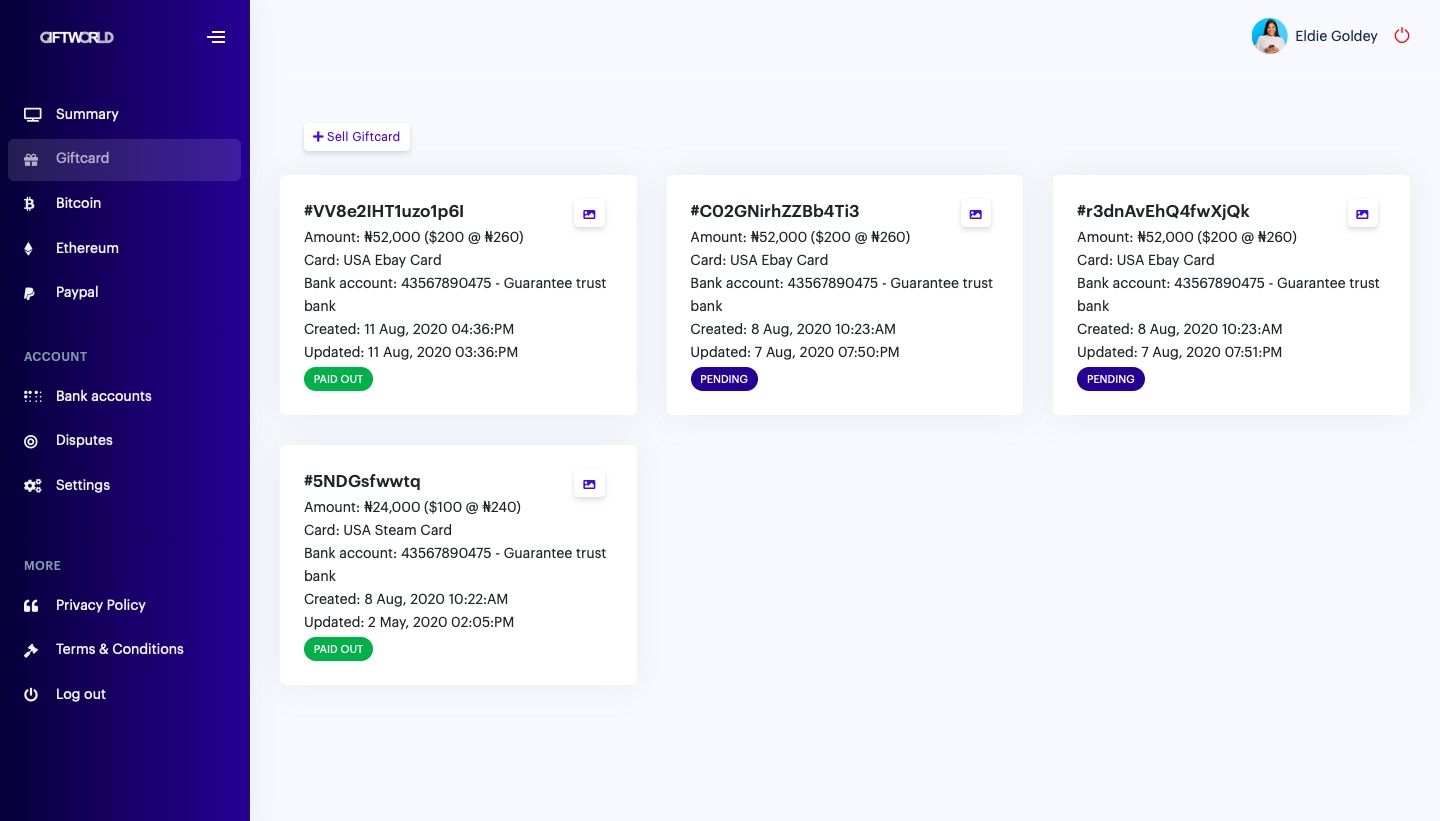The image size is (1440, 821).
Task: Open image icon on #5NDGsfwwtq card
Action: 589,484
